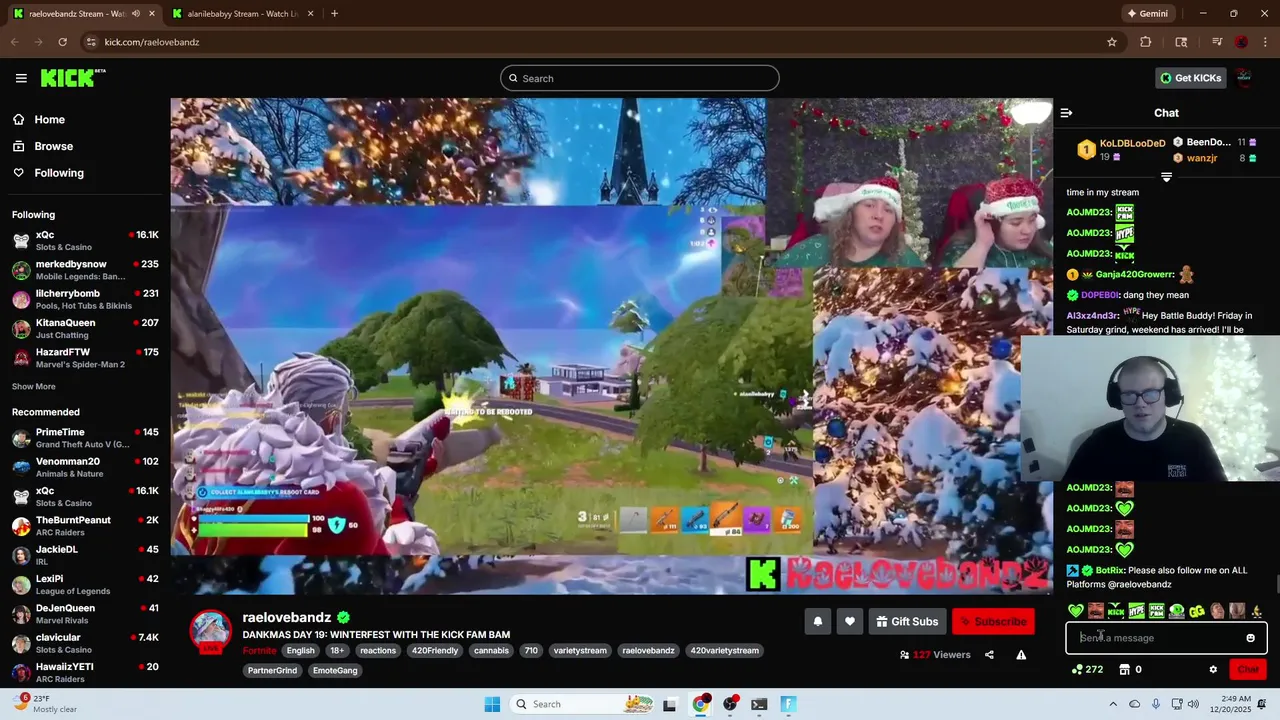Screen dimensions: 1280x720
Task: Share the stream via share icon
Action: [989, 655]
